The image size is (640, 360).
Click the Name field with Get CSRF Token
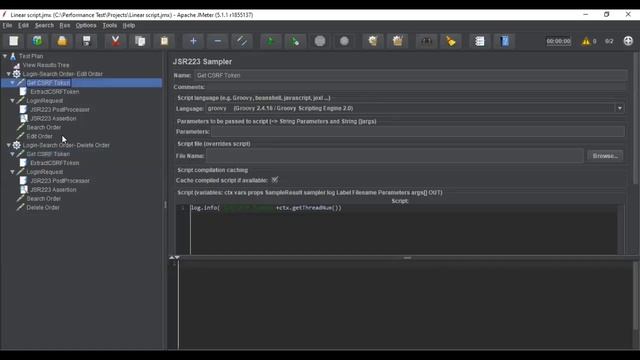pos(410,75)
